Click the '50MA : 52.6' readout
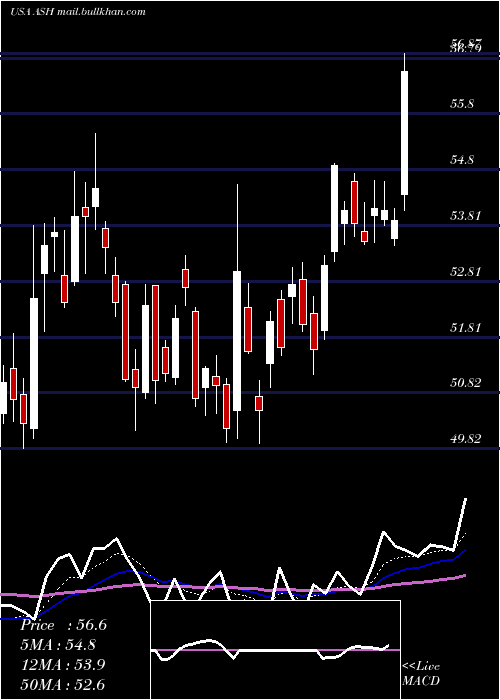The width and height of the screenshot is (500, 700). (63, 684)
